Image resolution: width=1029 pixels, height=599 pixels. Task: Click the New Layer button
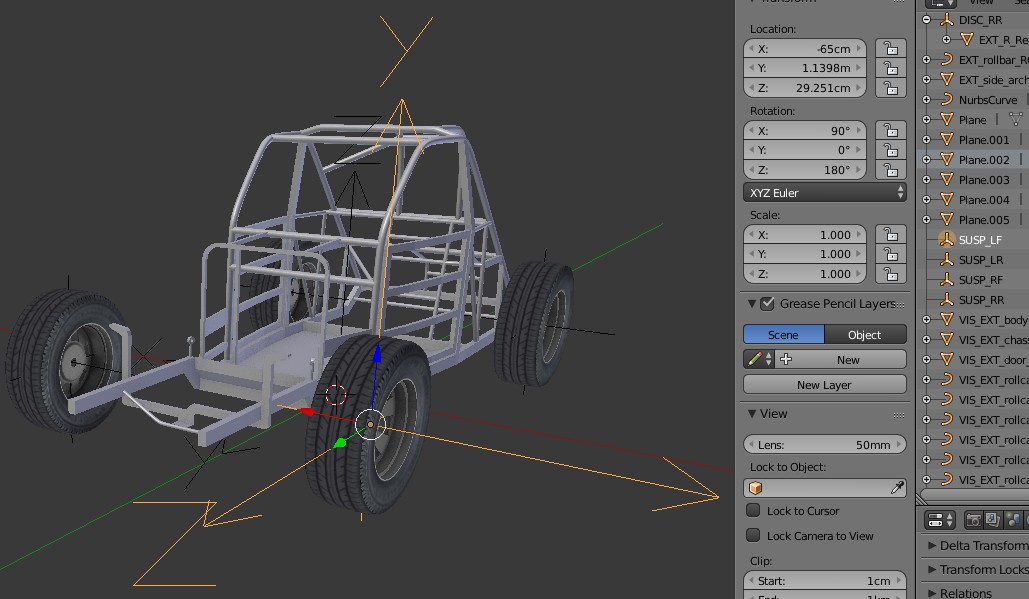825,384
